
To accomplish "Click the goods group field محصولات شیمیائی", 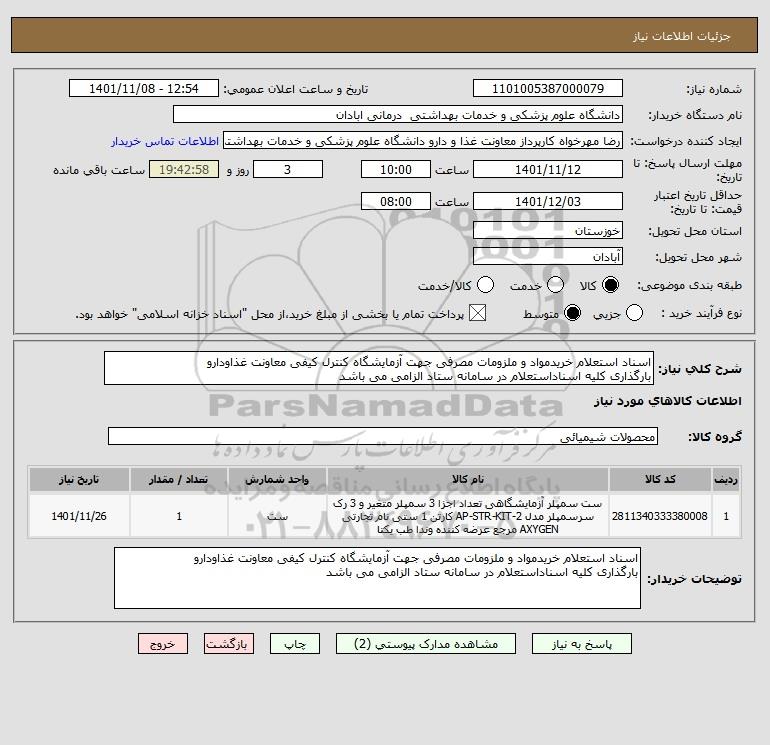I will 383,437.
